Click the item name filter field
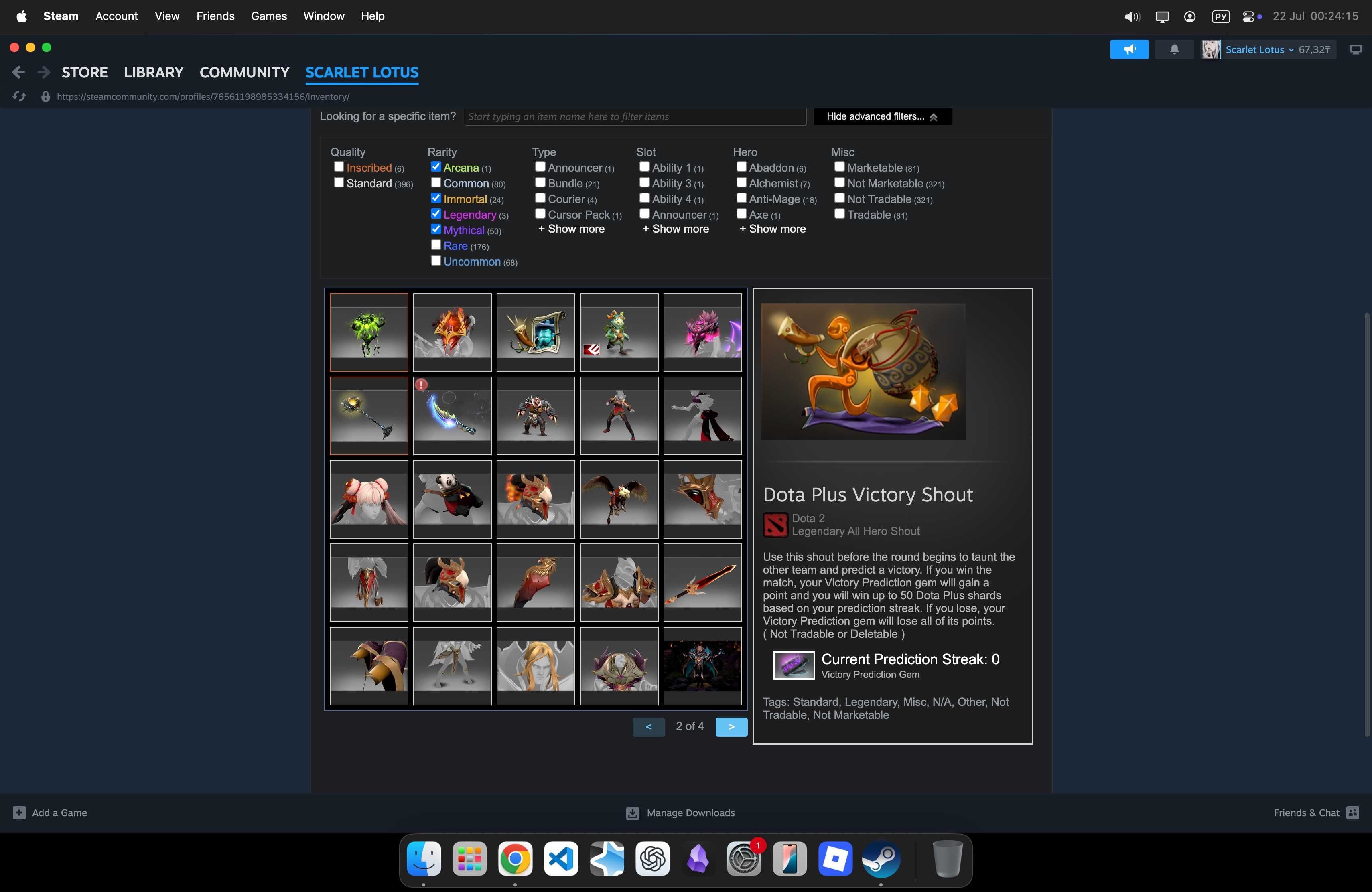The image size is (1372, 892). pos(635,116)
